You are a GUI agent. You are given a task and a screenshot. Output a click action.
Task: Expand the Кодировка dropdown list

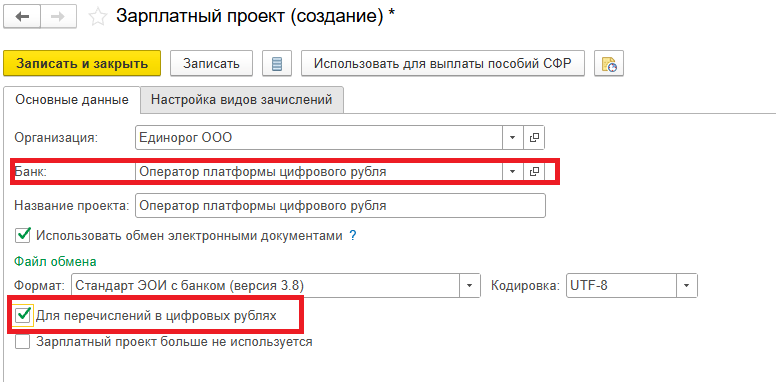[687, 286]
